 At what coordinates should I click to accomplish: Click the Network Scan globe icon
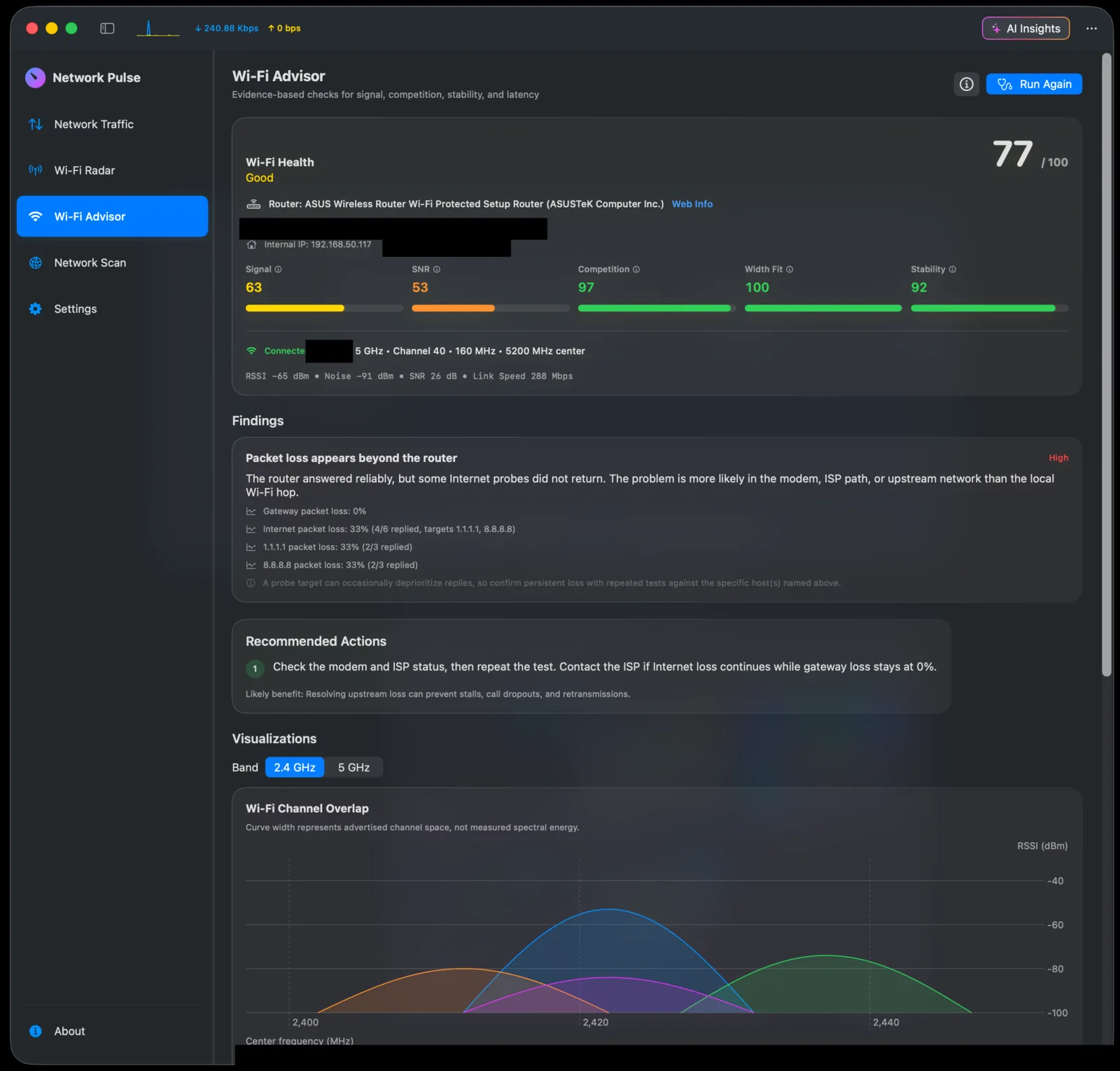(x=36, y=262)
